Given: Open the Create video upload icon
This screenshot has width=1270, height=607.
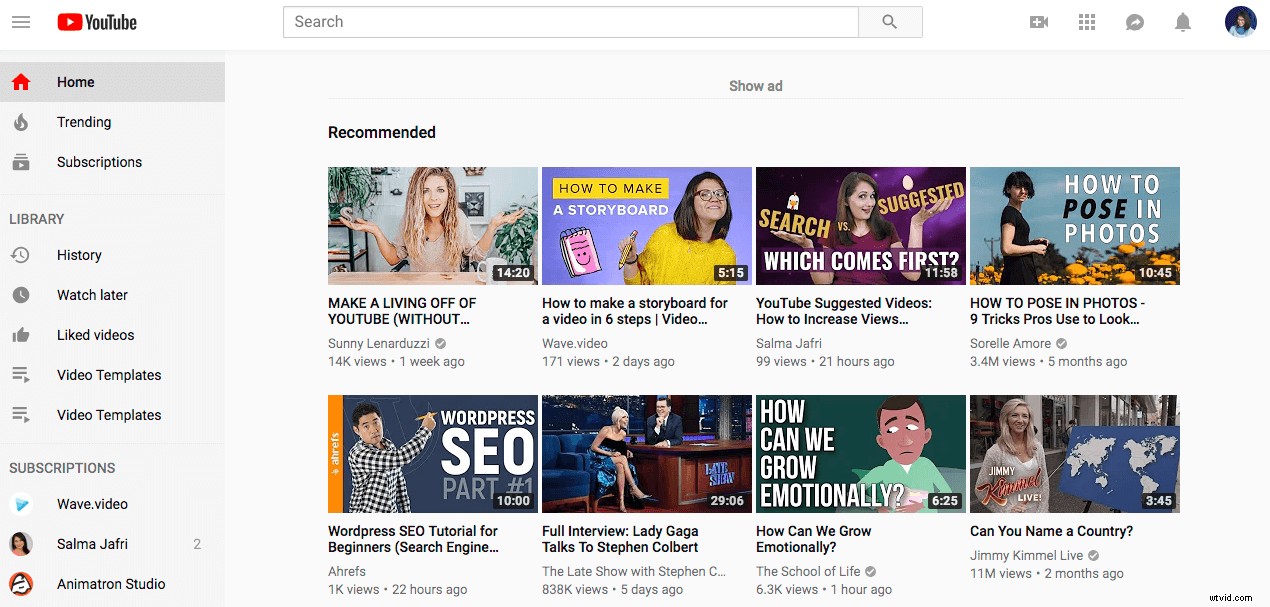Looking at the screenshot, I should point(1039,21).
